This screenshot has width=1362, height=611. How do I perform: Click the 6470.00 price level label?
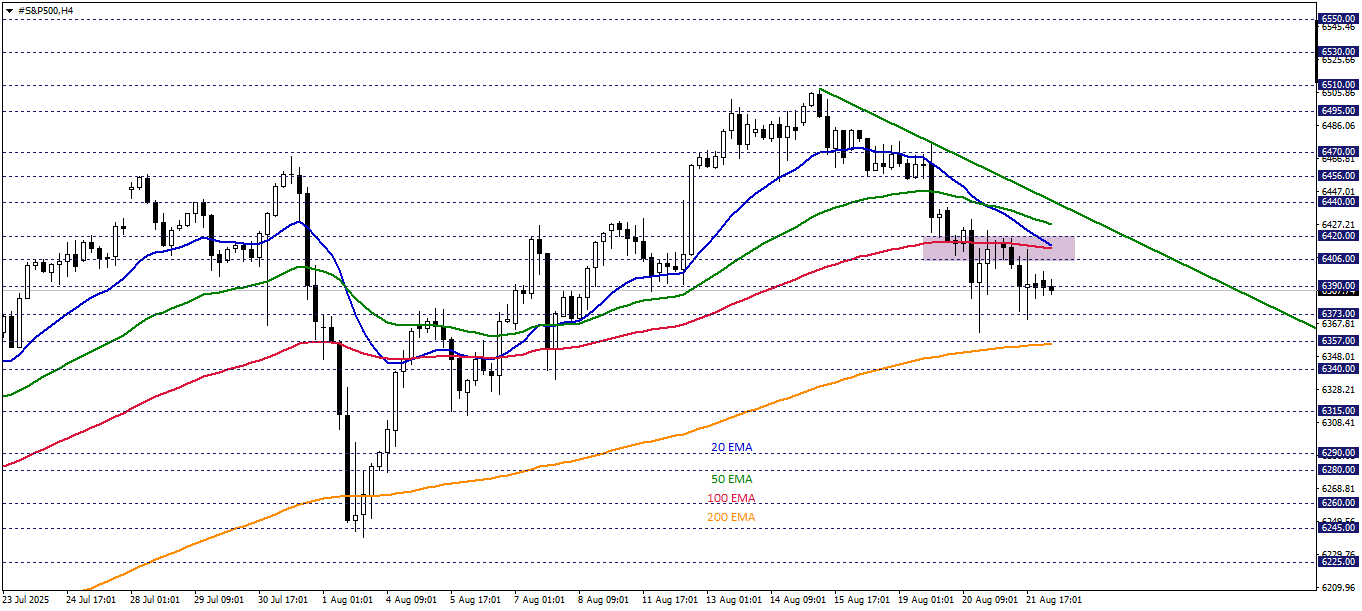(1338, 152)
